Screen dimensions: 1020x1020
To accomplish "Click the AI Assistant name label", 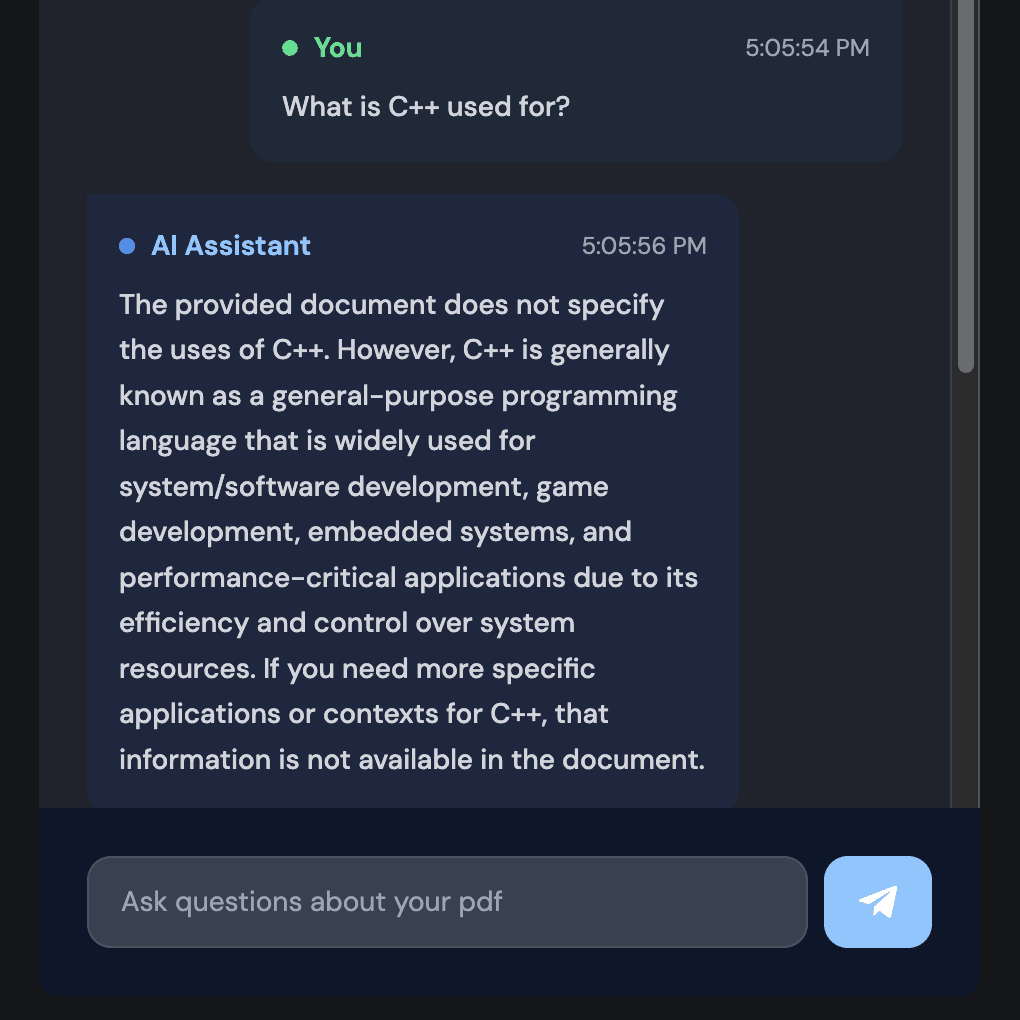I will 231,245.
